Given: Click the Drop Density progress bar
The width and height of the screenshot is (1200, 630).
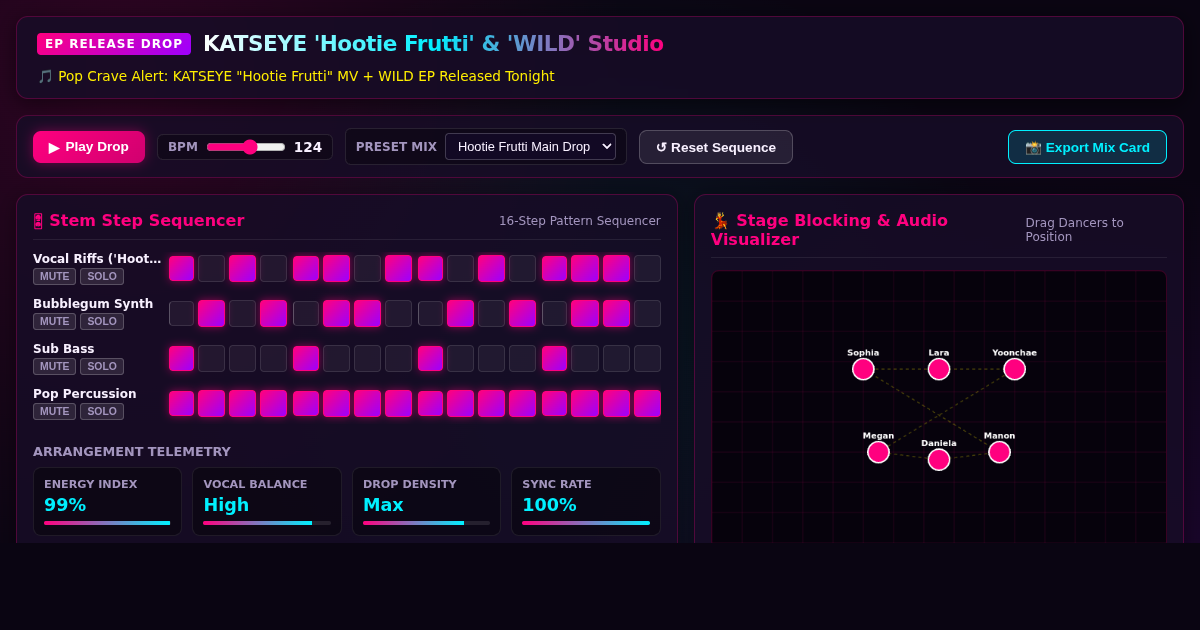Looking at the screenshot, I should coord(426,523).
